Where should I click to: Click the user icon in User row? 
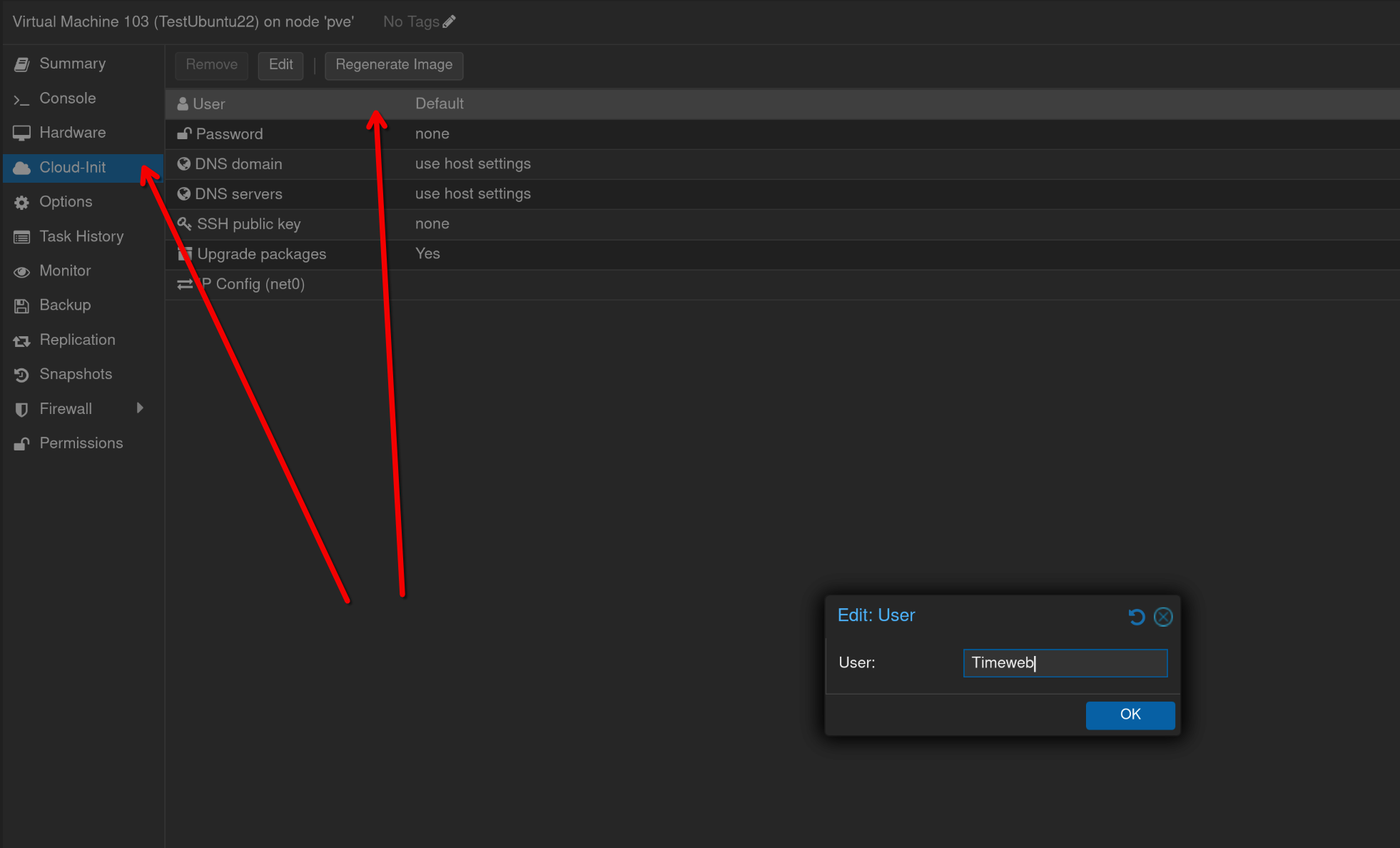coord(183,104)
